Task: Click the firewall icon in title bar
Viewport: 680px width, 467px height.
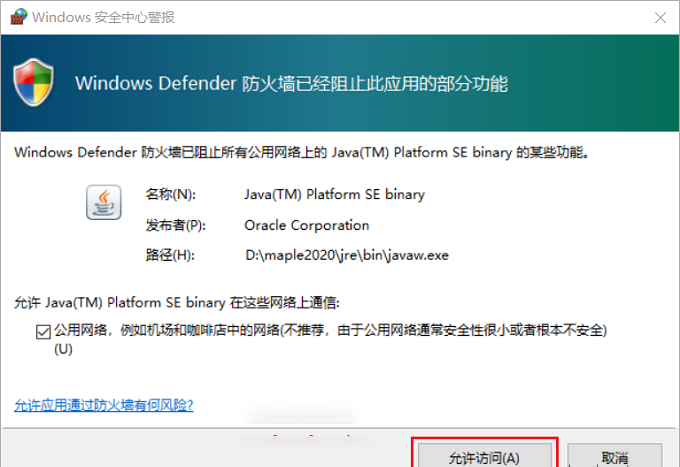Action: coord(19,16)
